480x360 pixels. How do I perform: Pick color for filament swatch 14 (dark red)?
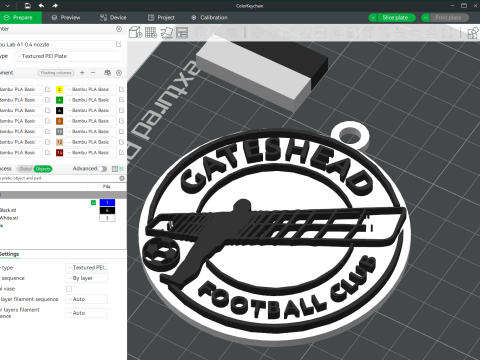coord(59,152)
